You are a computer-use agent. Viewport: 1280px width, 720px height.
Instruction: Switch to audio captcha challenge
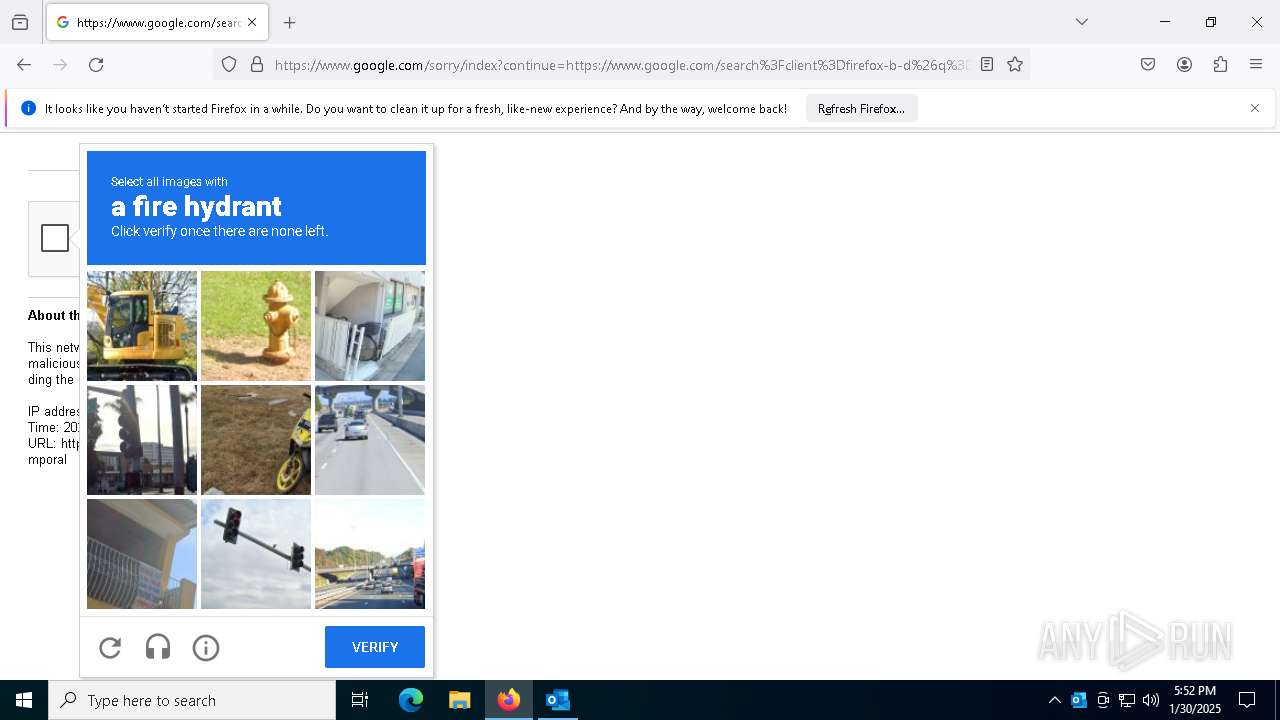[x=158, y=648]
